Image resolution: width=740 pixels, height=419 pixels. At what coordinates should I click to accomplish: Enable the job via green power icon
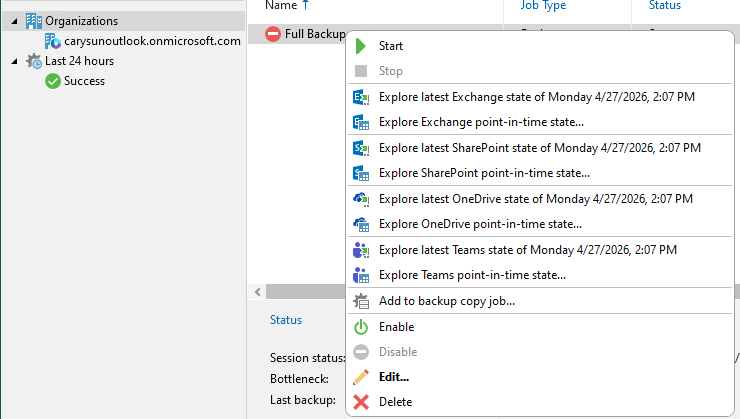(x=361, y=327)
